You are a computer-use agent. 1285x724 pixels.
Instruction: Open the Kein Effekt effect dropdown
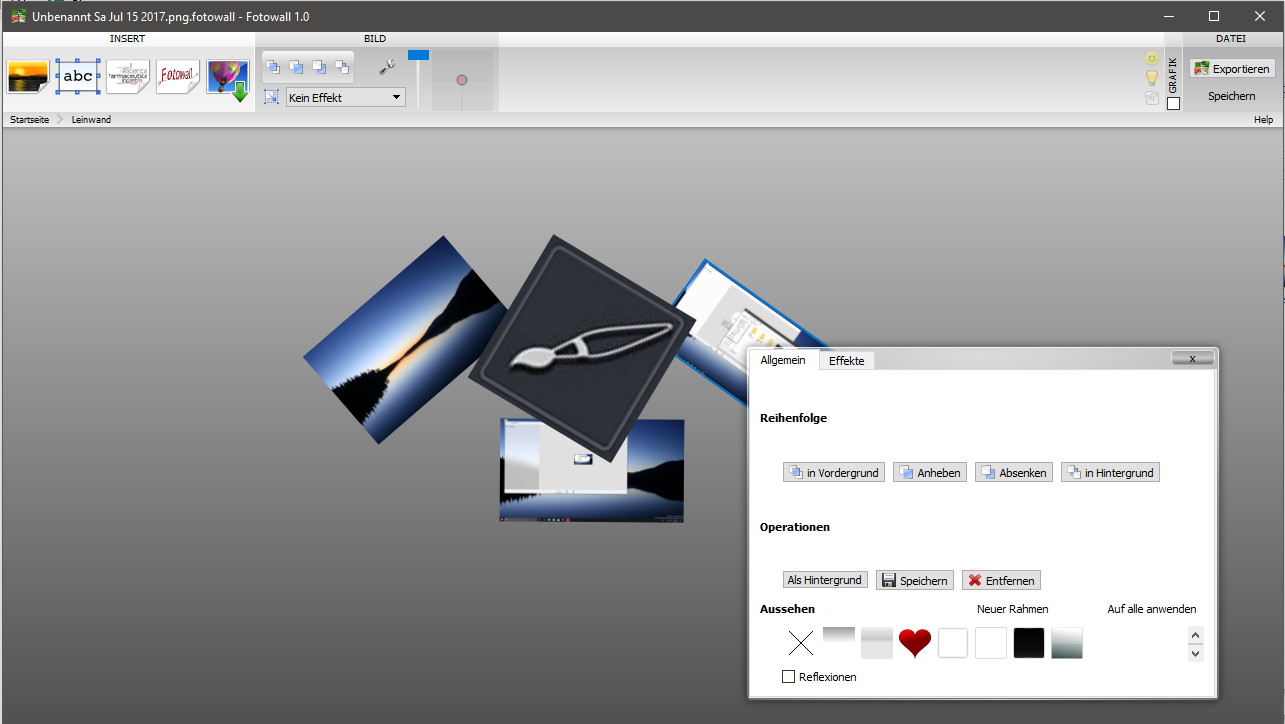click(345, 98)
